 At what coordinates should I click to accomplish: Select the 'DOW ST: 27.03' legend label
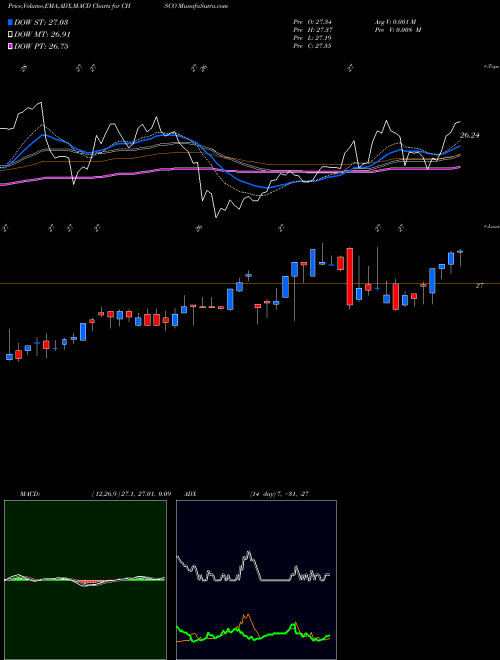[41, 22]
